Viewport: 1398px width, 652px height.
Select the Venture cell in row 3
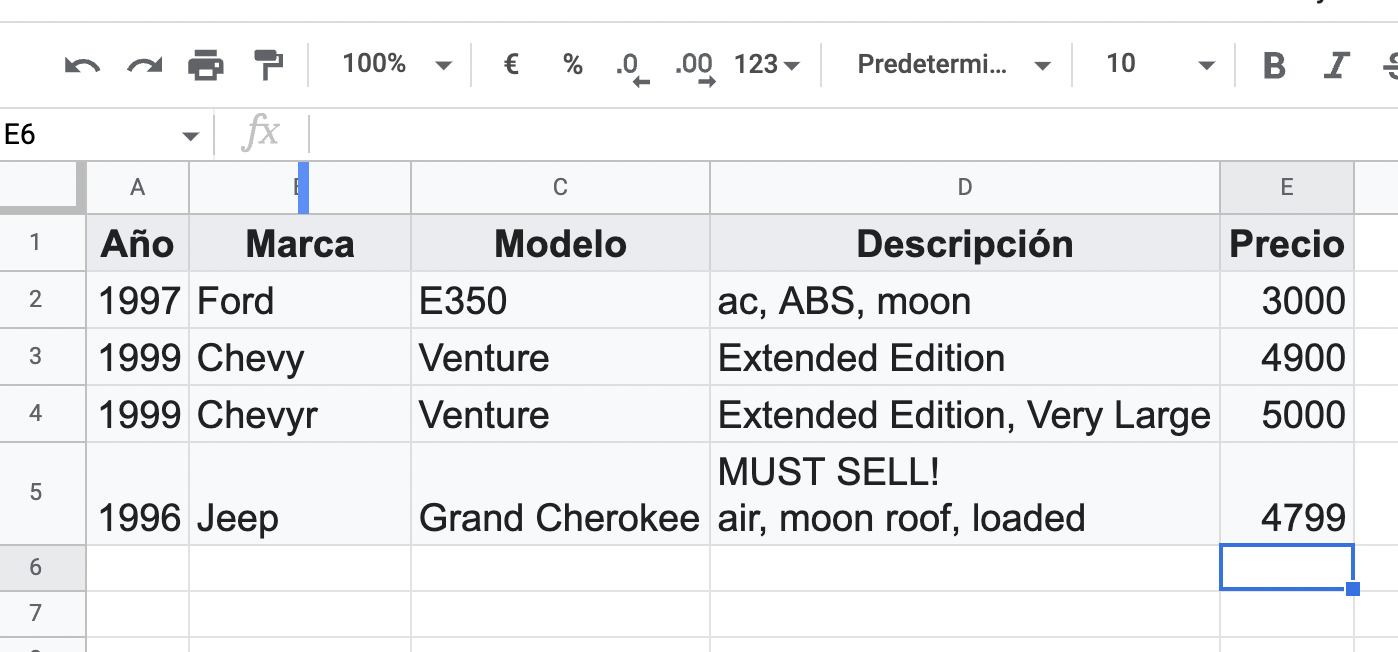tap(560, 357)
